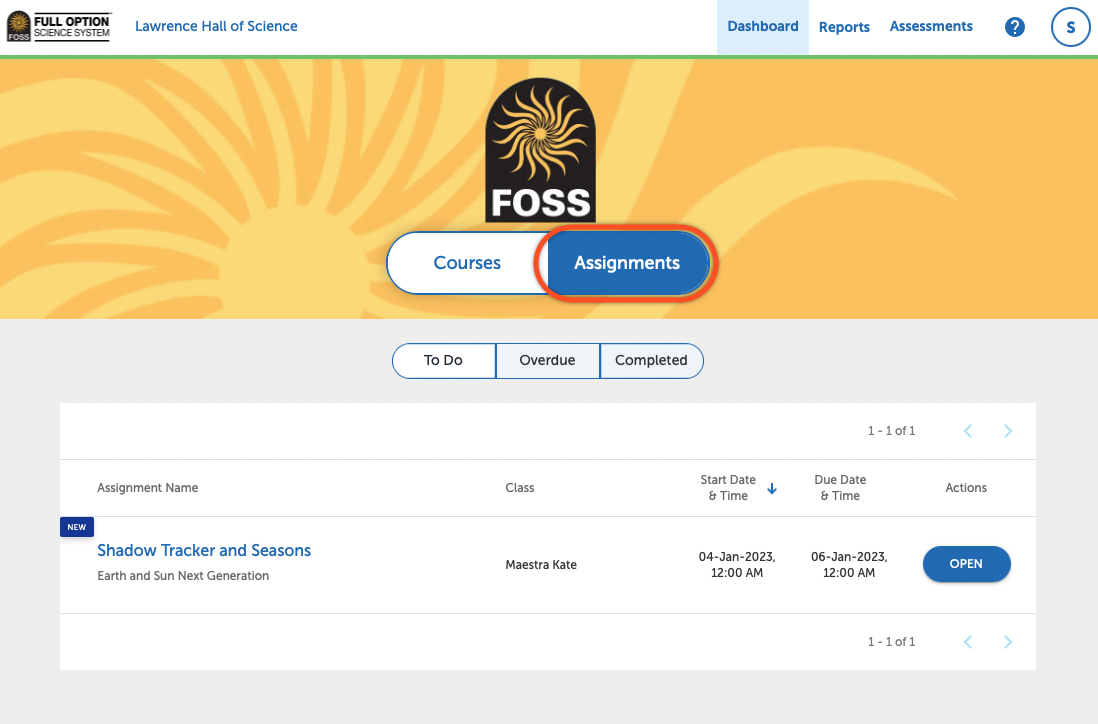Go to next page using top arrow

coord(1007,431)
